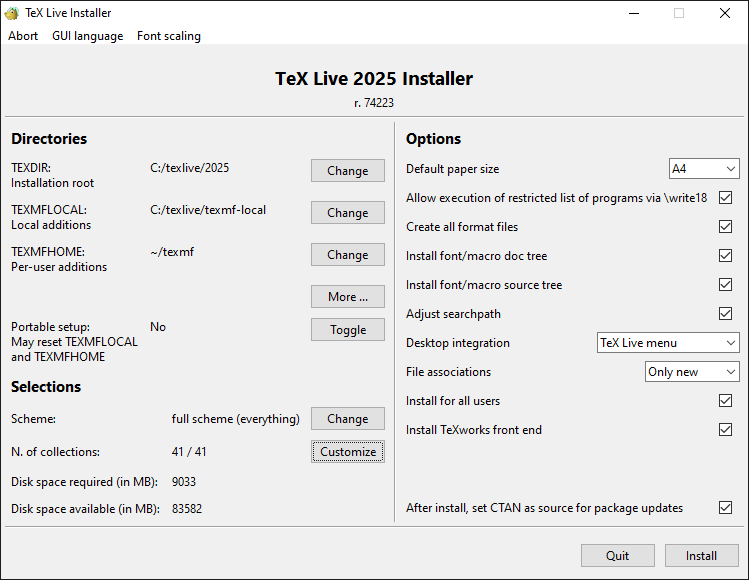Viewport: 749px width, 580px height.
Task: Expand the Default paper size dropdown
Action: tap(704, 169)
